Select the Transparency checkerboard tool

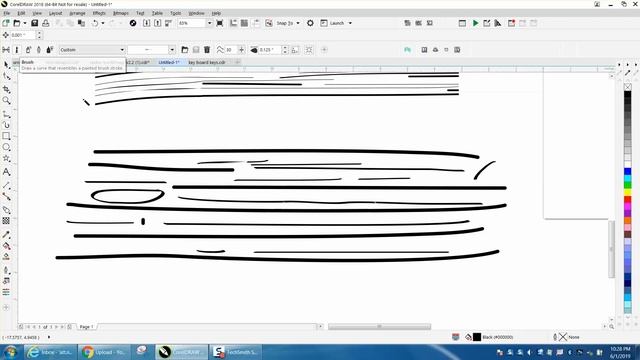pyautogui.click(x=6, y=221)
